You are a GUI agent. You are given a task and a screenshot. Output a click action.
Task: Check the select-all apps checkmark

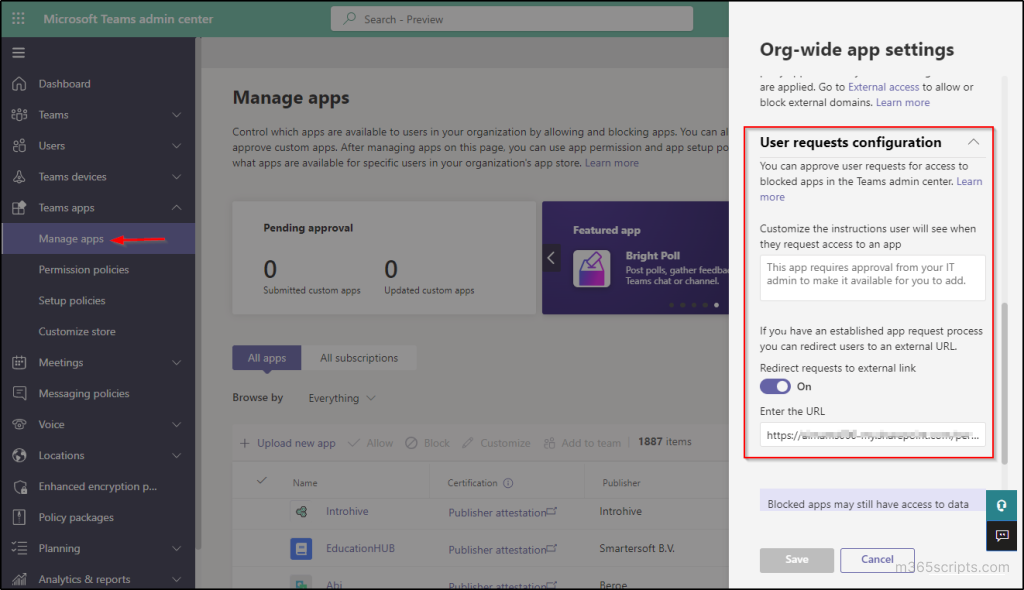pos(262,481)
